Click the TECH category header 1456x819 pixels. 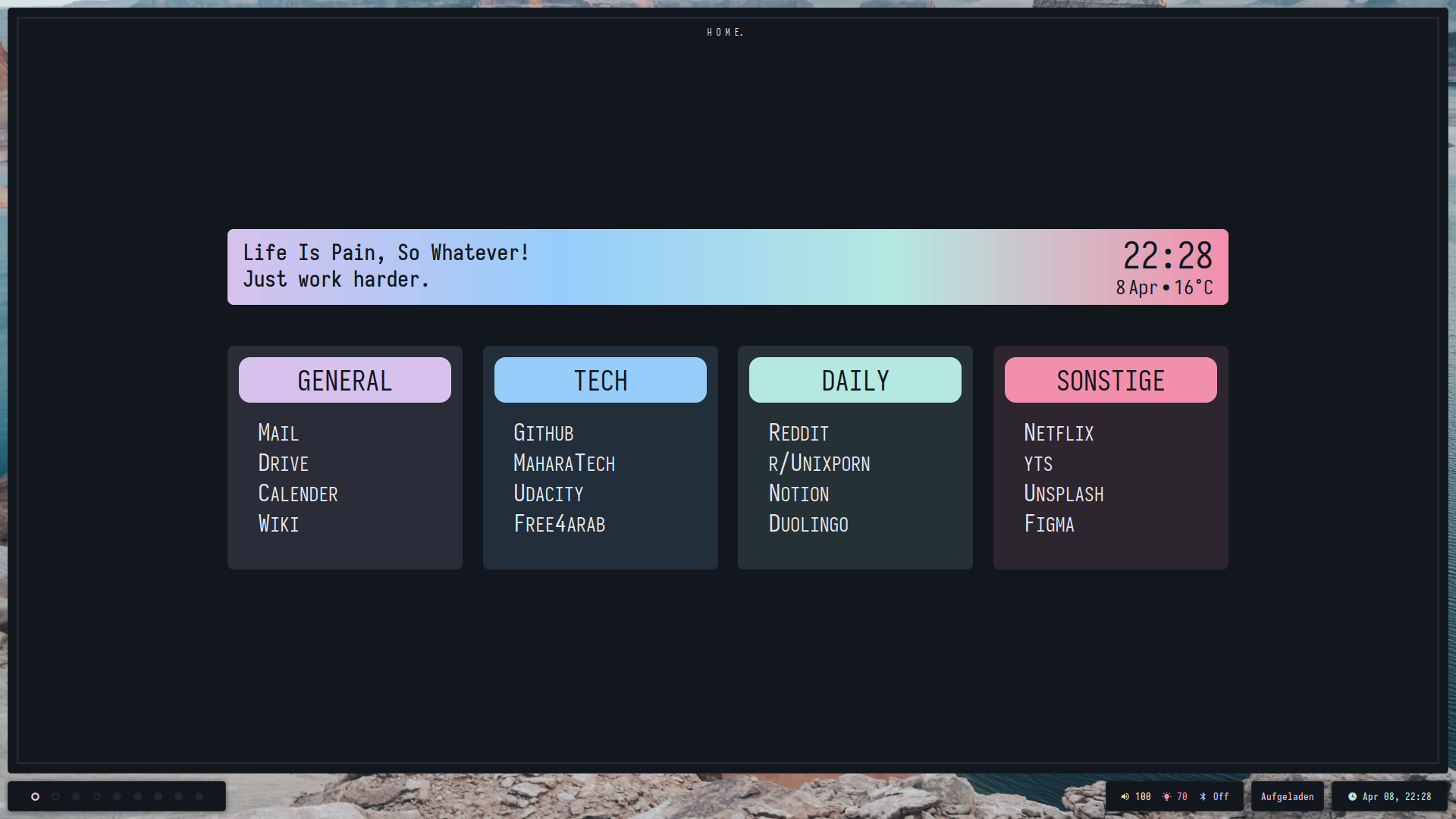point(601,380)
